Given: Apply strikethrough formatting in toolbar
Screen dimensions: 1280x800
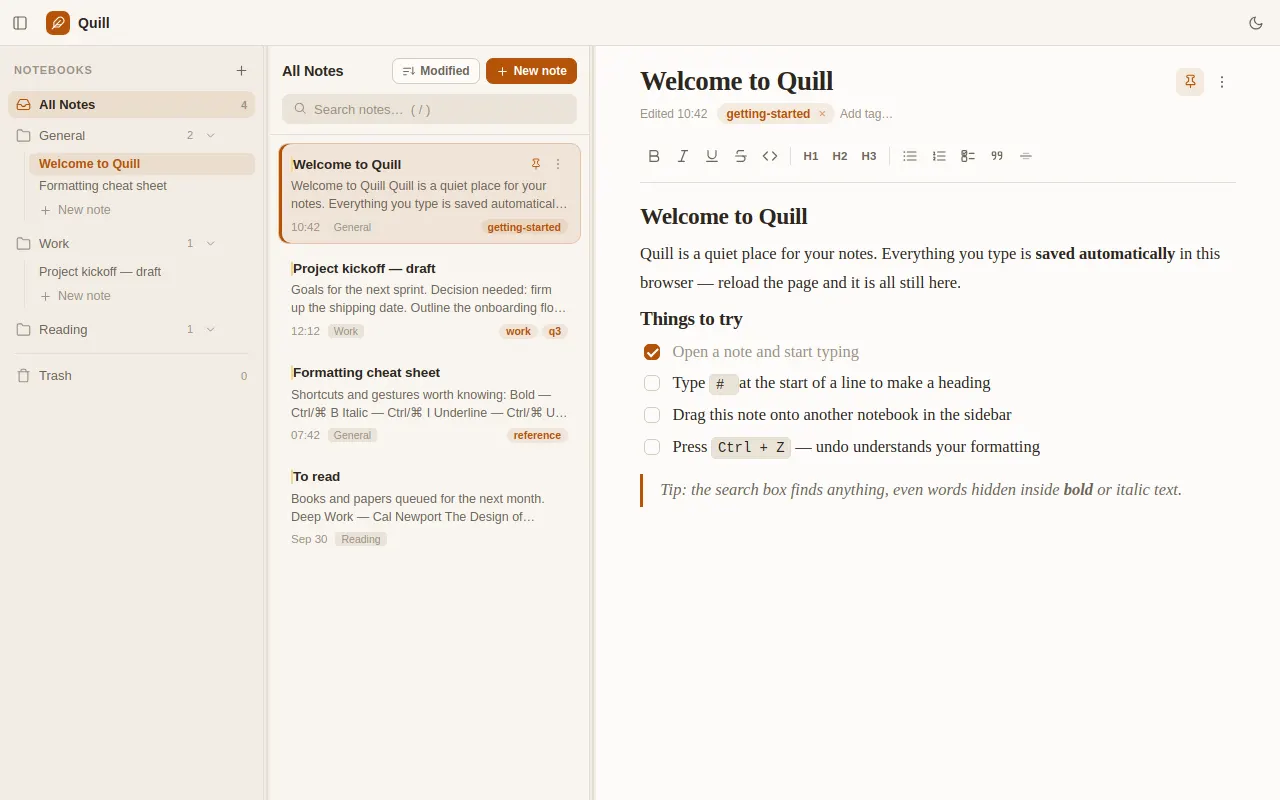Looking at the screenshot, I should pyautogui.click(x=741, y=156).
